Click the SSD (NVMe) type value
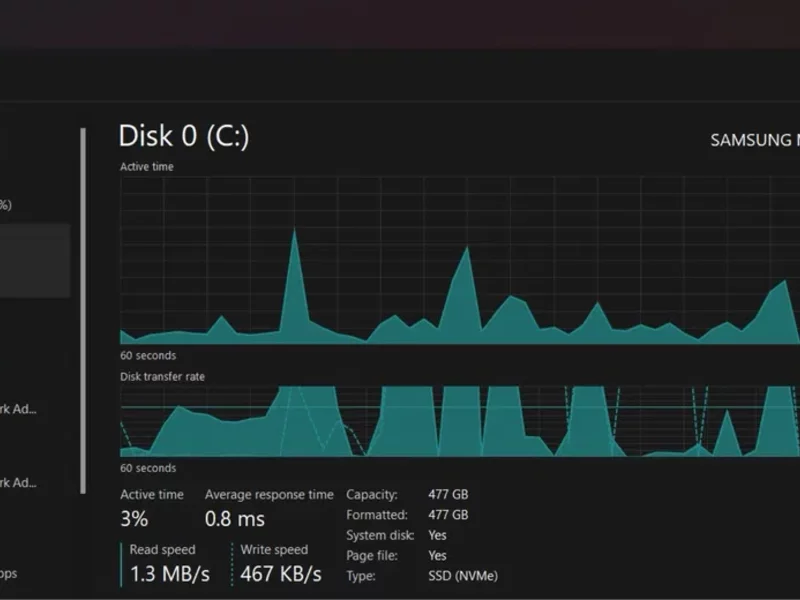This screenshot has height=600, width=800. 462,576
